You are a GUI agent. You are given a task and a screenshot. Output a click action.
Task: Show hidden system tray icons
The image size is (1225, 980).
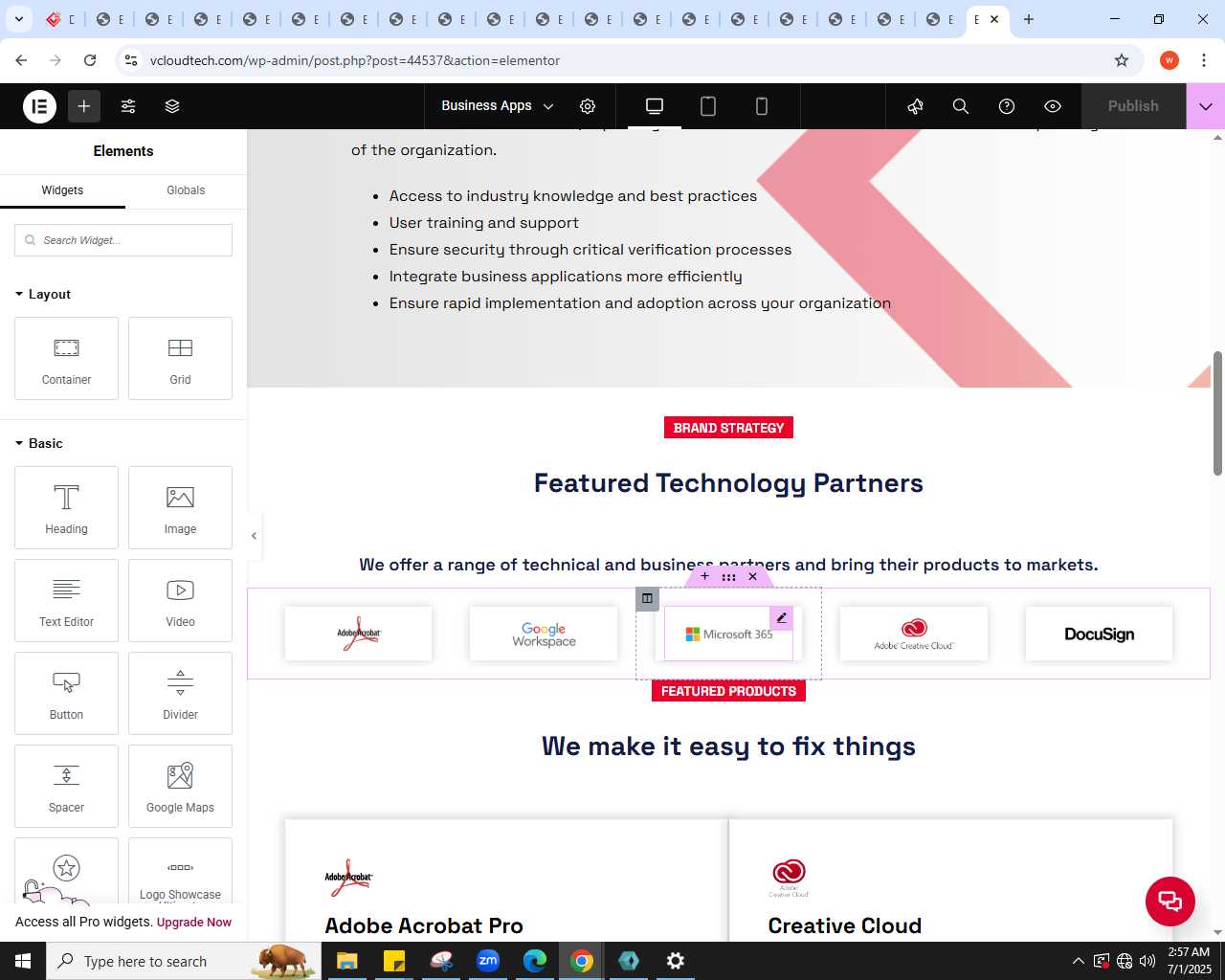pos(1079,961)
